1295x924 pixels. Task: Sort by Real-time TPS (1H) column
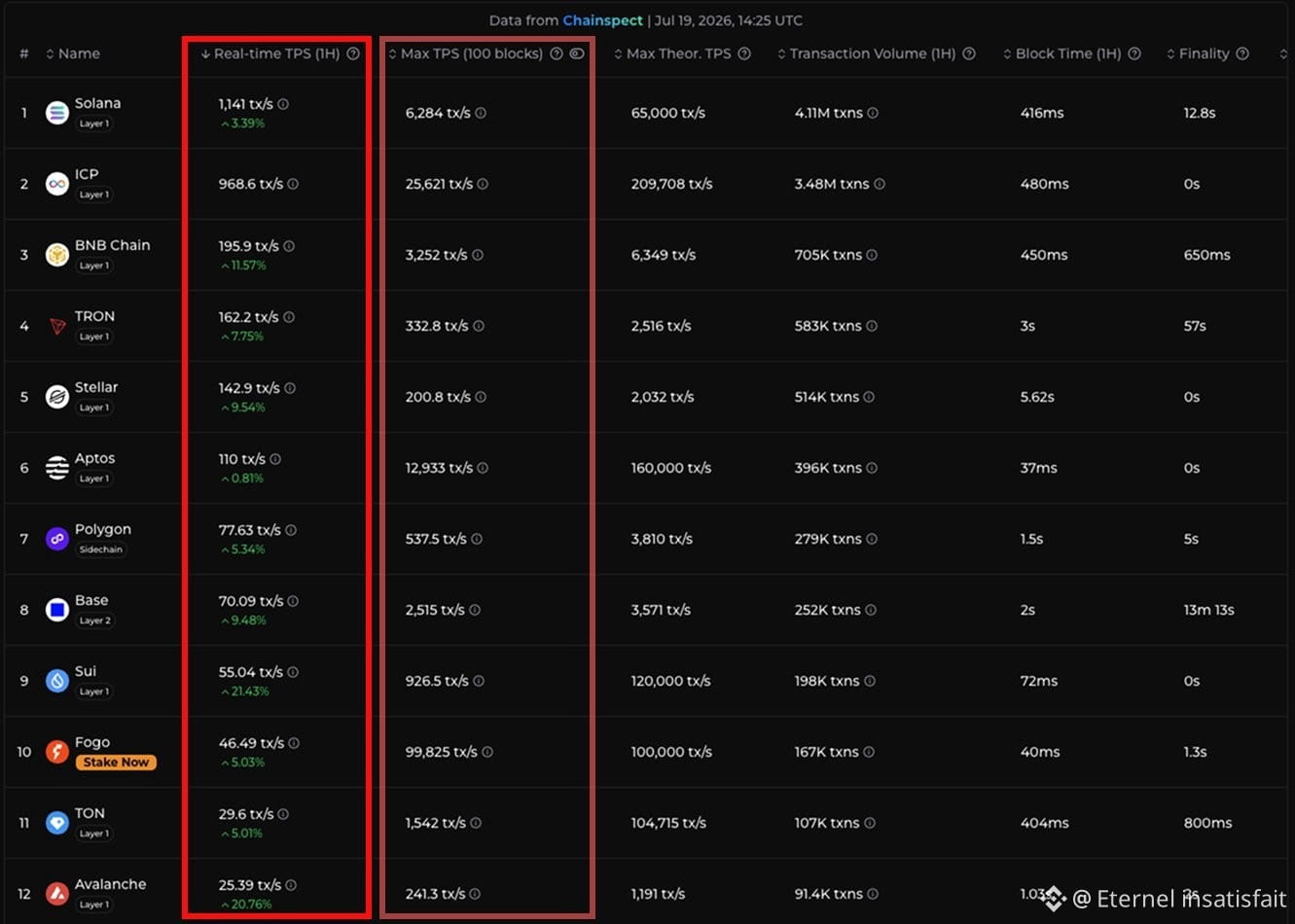tap(270, 53)
